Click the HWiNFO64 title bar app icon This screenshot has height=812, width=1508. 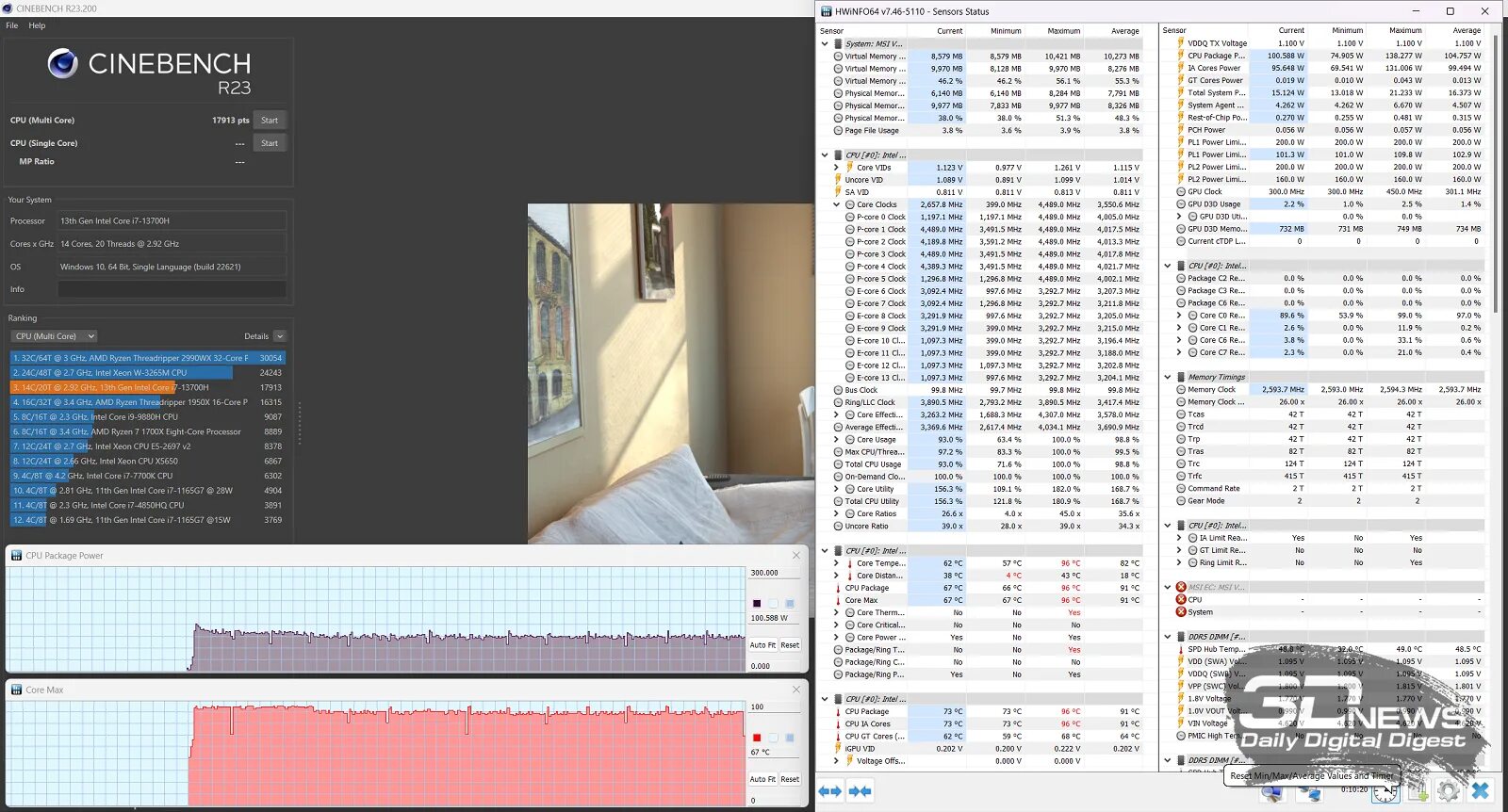tap(827, 11)
